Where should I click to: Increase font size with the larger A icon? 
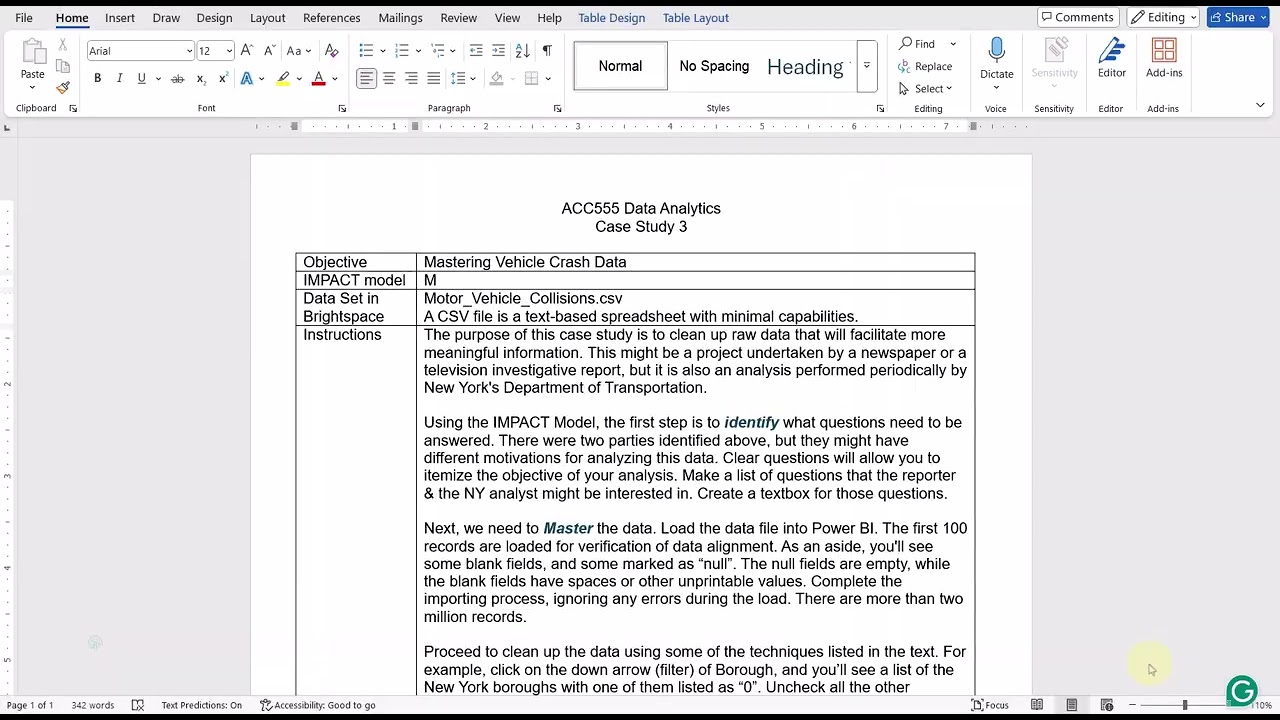[x=247, y=50]
